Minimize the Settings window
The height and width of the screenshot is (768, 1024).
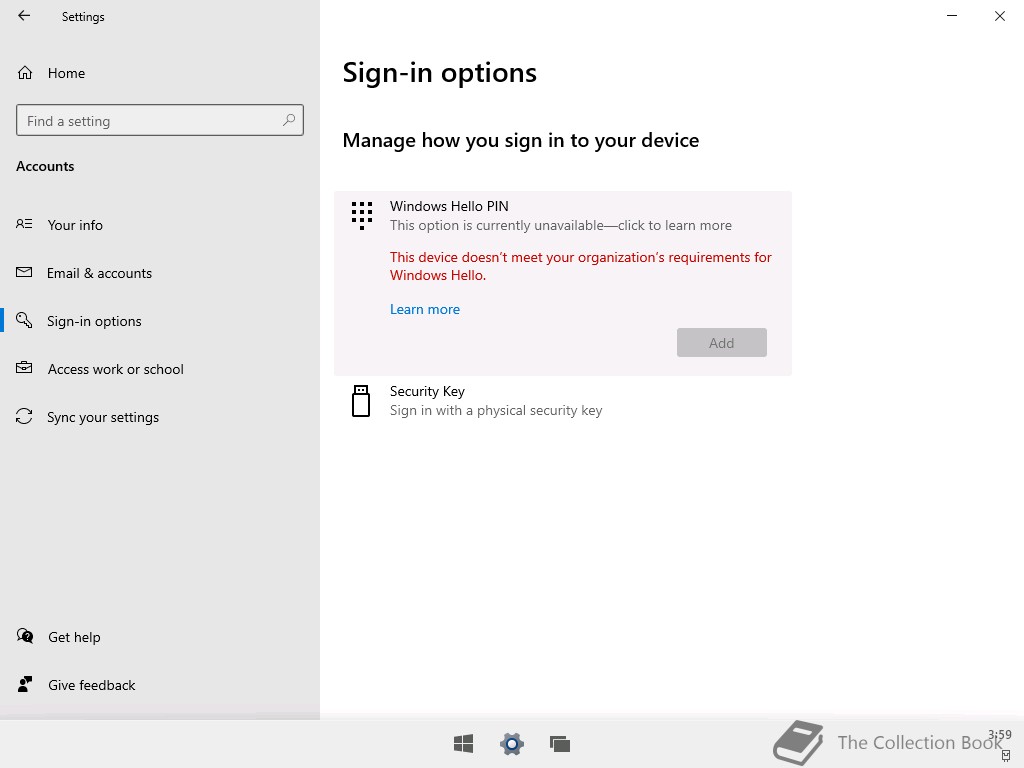pyautogui.click(x=952, y=16)
